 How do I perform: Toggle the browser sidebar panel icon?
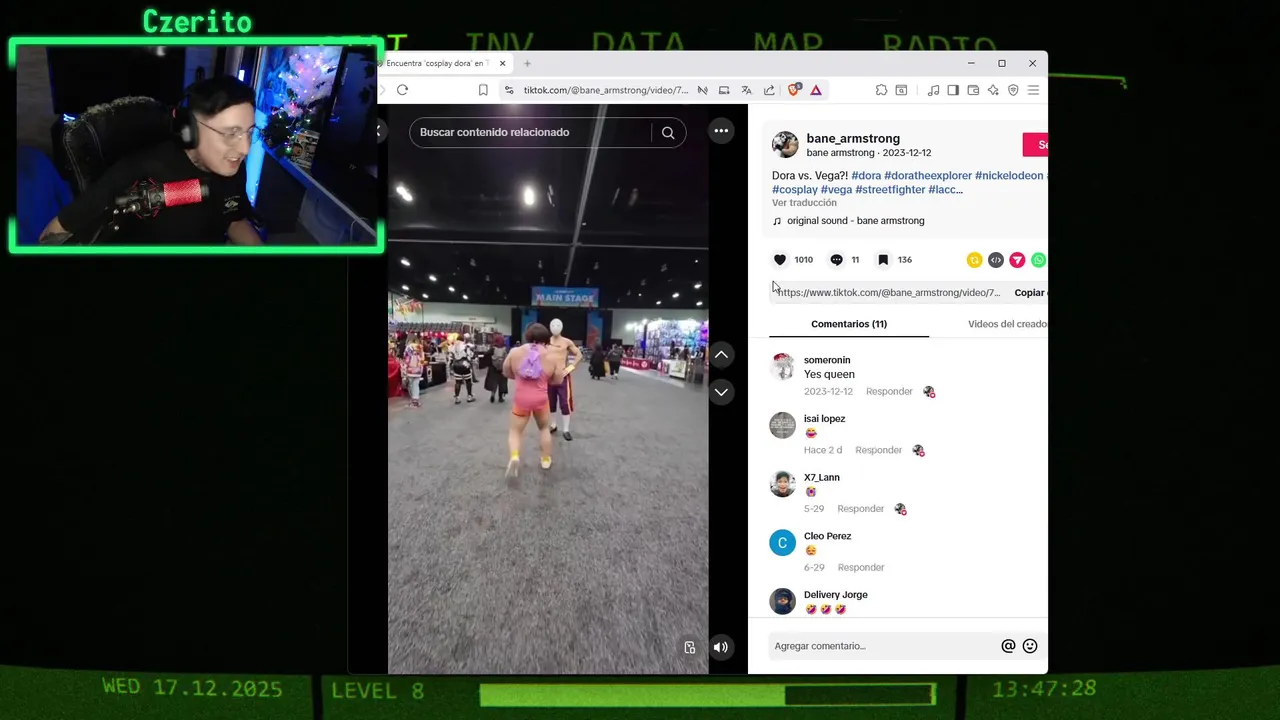953,90
